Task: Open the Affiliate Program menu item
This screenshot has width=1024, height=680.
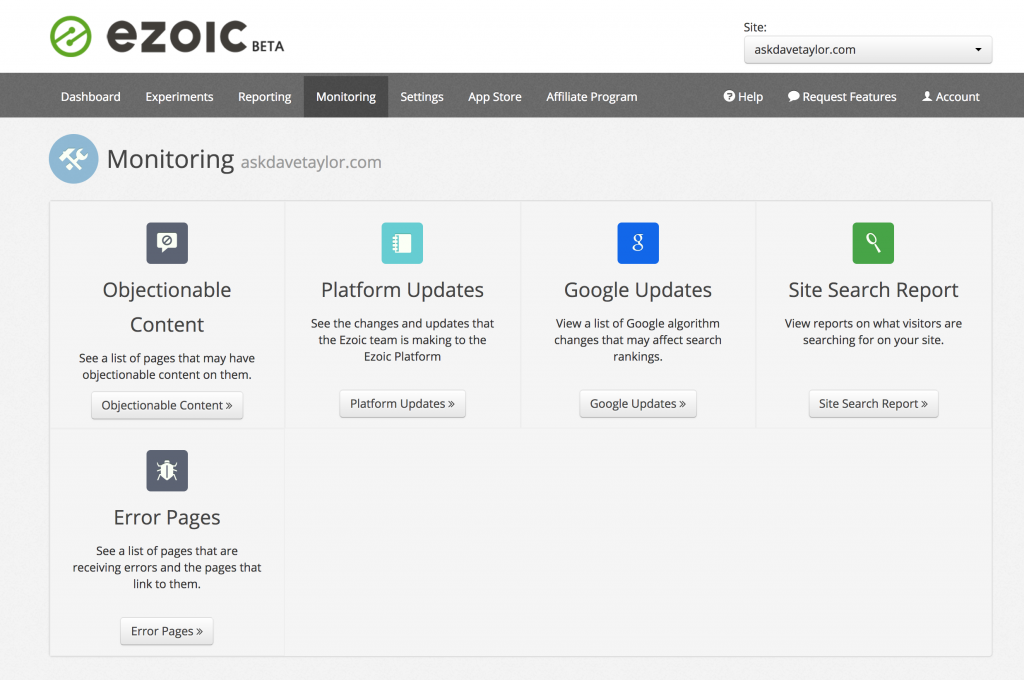Action: pyautogui.click(x=592, y=97)
